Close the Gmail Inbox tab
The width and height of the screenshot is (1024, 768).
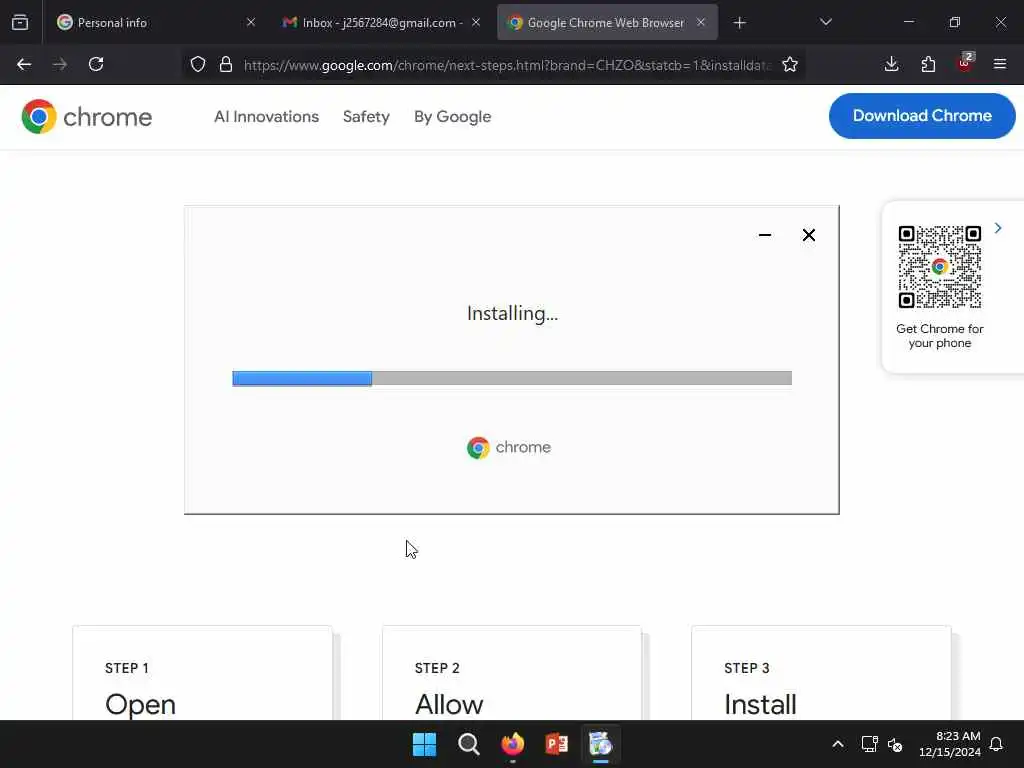(x=476, y=22)
